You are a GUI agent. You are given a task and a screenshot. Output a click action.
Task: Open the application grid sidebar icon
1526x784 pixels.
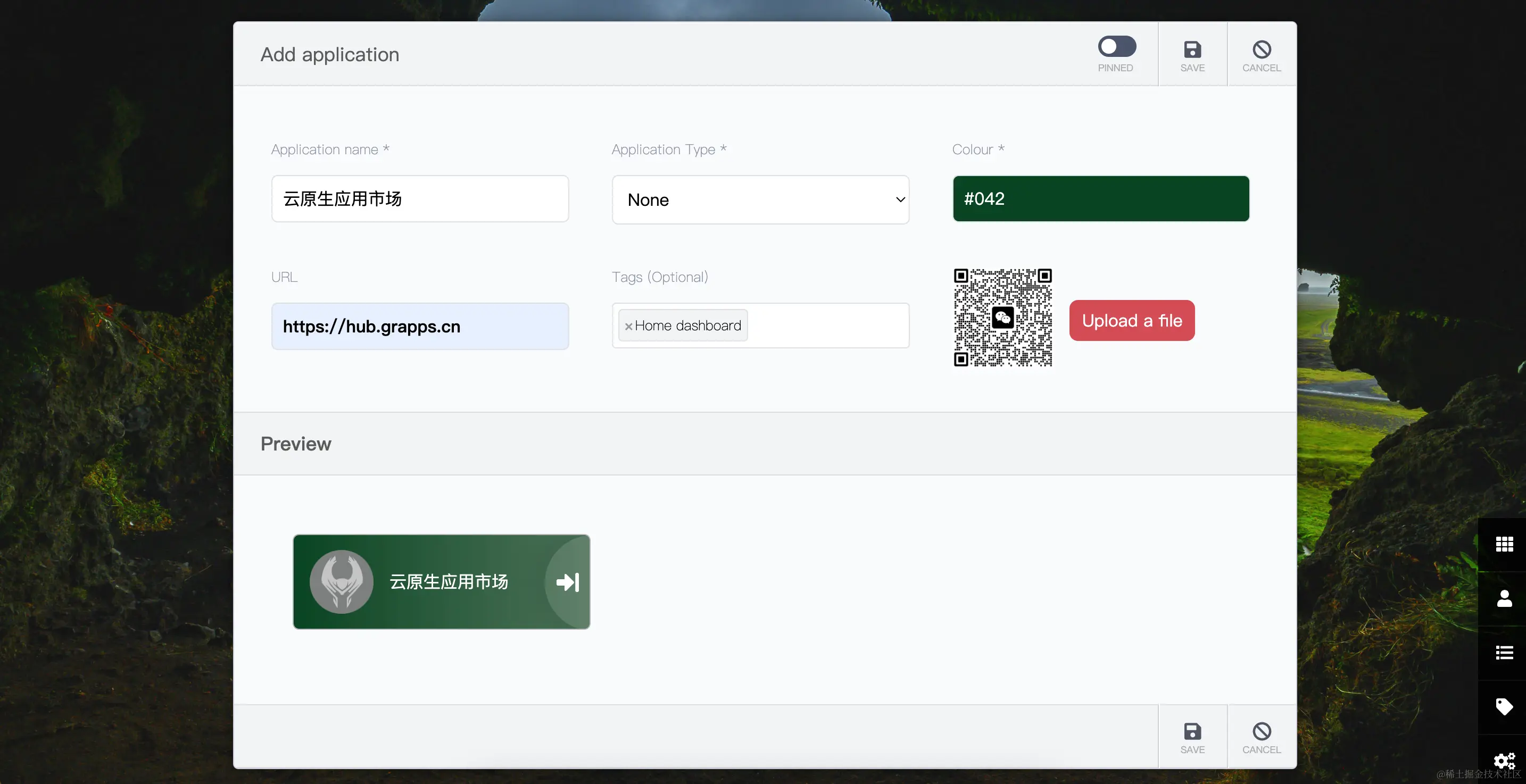coord(1504,544)
